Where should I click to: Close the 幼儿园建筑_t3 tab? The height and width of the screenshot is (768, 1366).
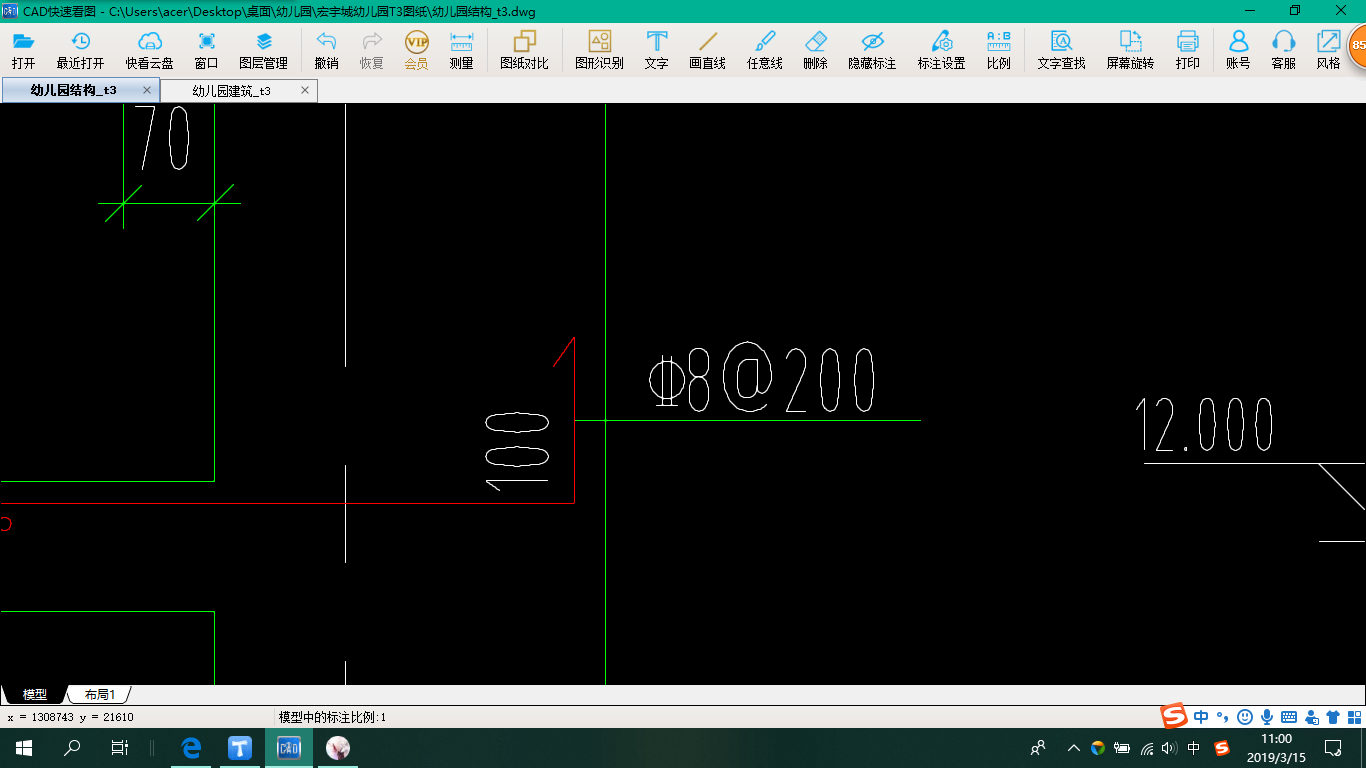pyautogui.click(x=305, y=91)
